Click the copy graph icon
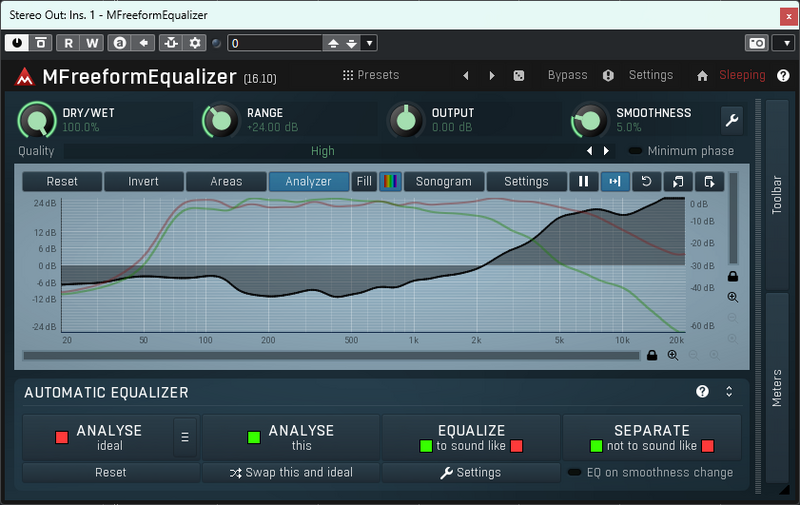The height and width of the screenshot is (505, 800). click(678, 182)
